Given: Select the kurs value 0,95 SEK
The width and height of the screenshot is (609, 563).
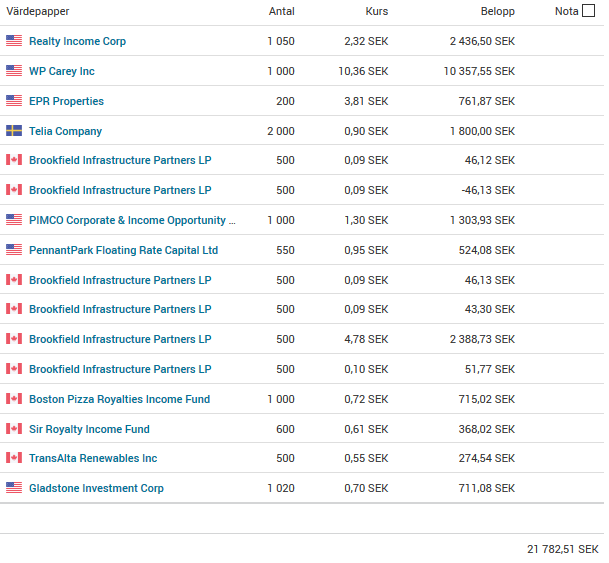Looking at the screenshot, I should point(366,250).
